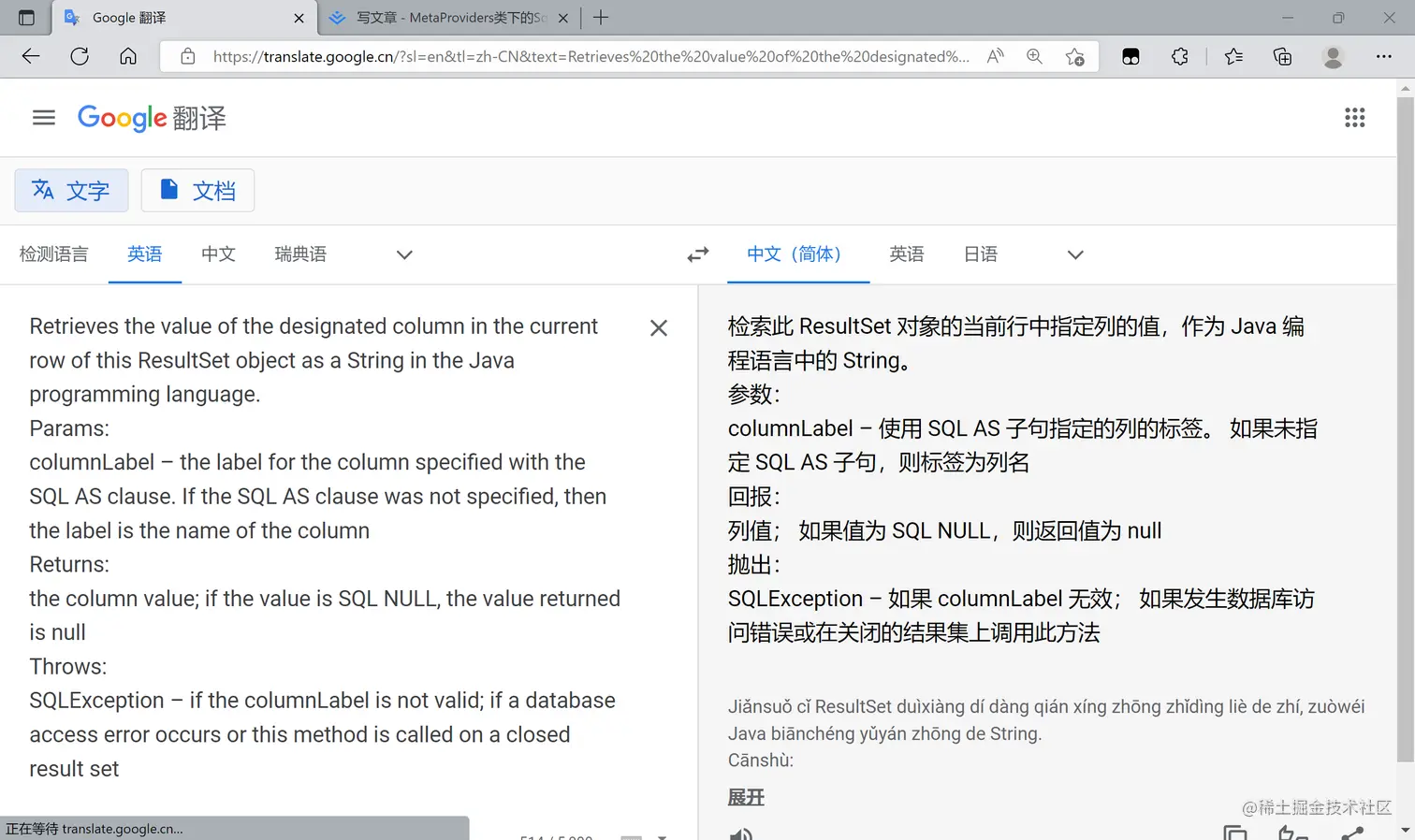Rate this translation

[1293, 833]
